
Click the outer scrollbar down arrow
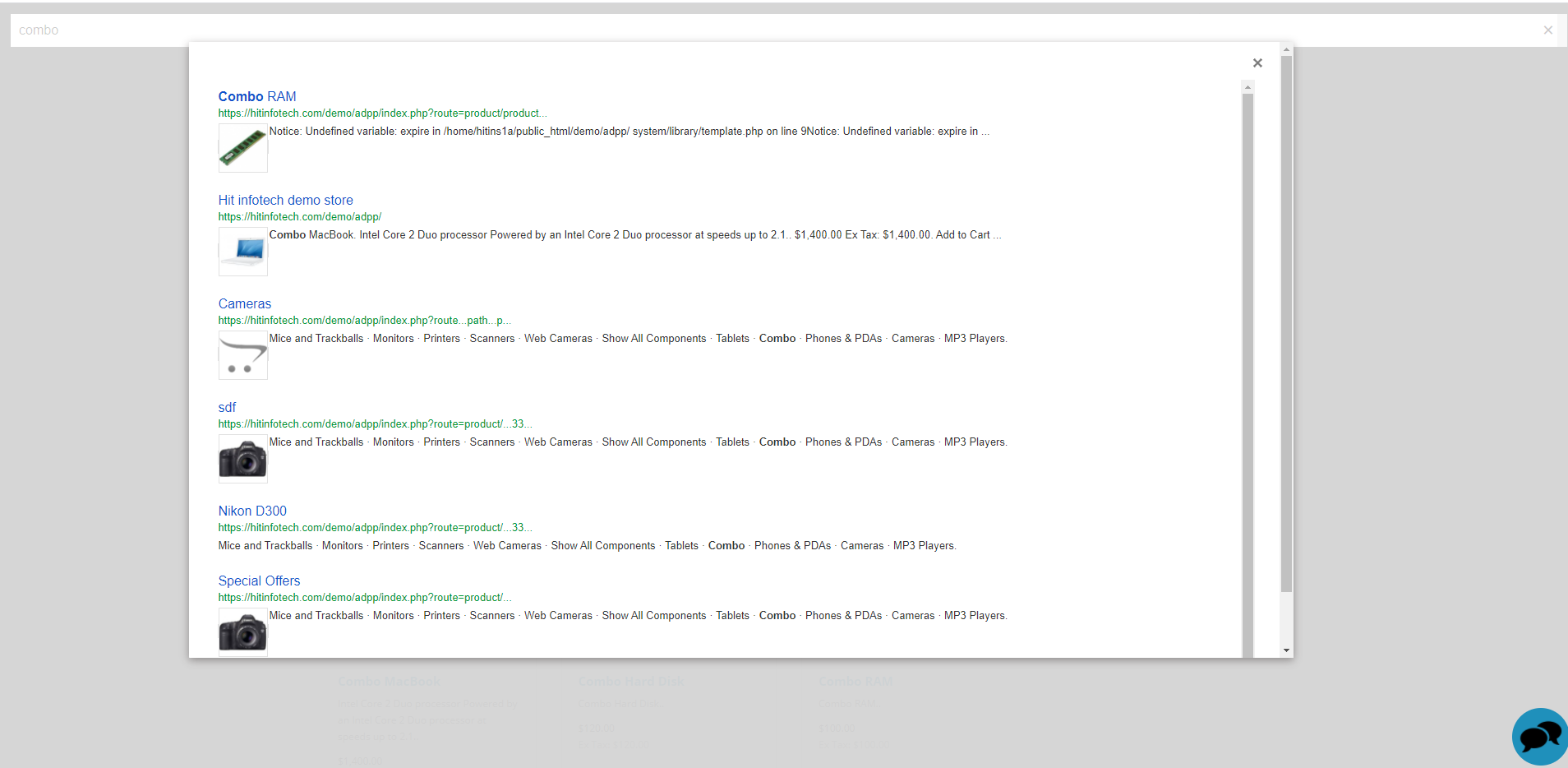1286,650
